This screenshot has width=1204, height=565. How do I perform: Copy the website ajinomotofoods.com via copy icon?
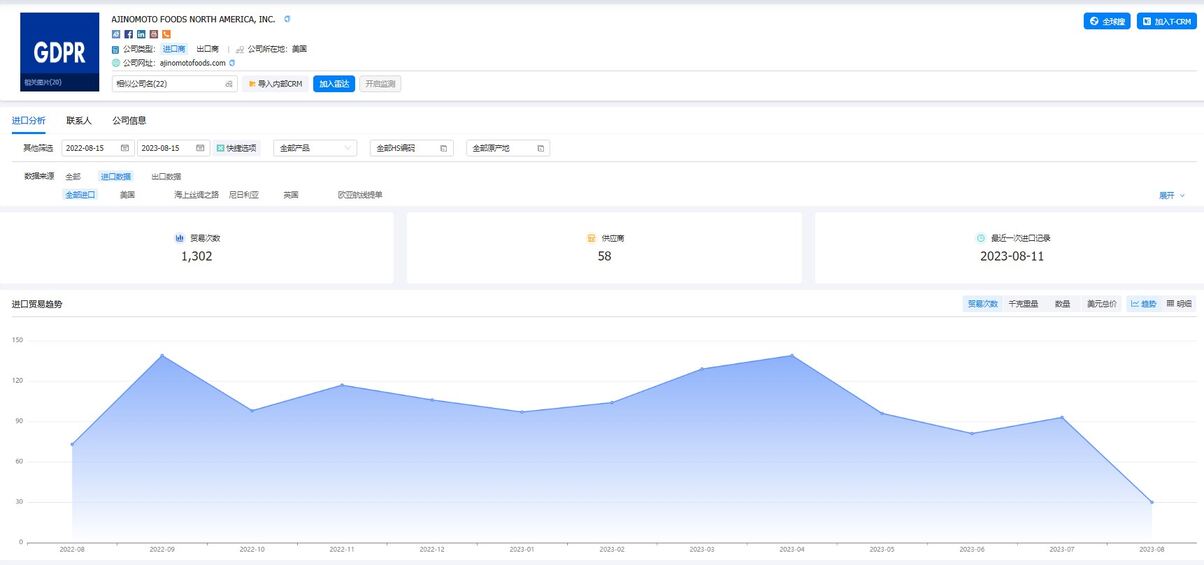232,63
